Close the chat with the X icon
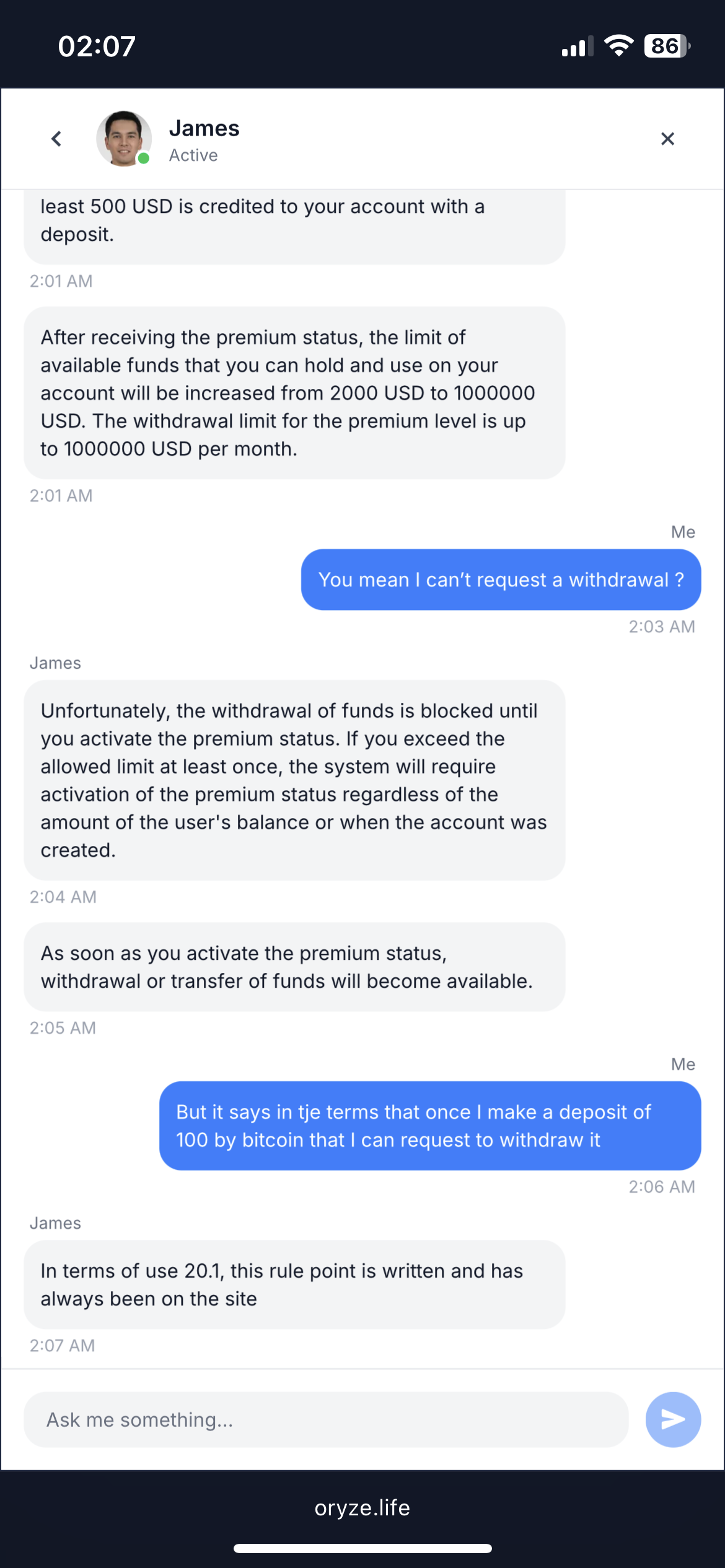This screenshot has width=725, height=1568. click(x=667, y=139)
